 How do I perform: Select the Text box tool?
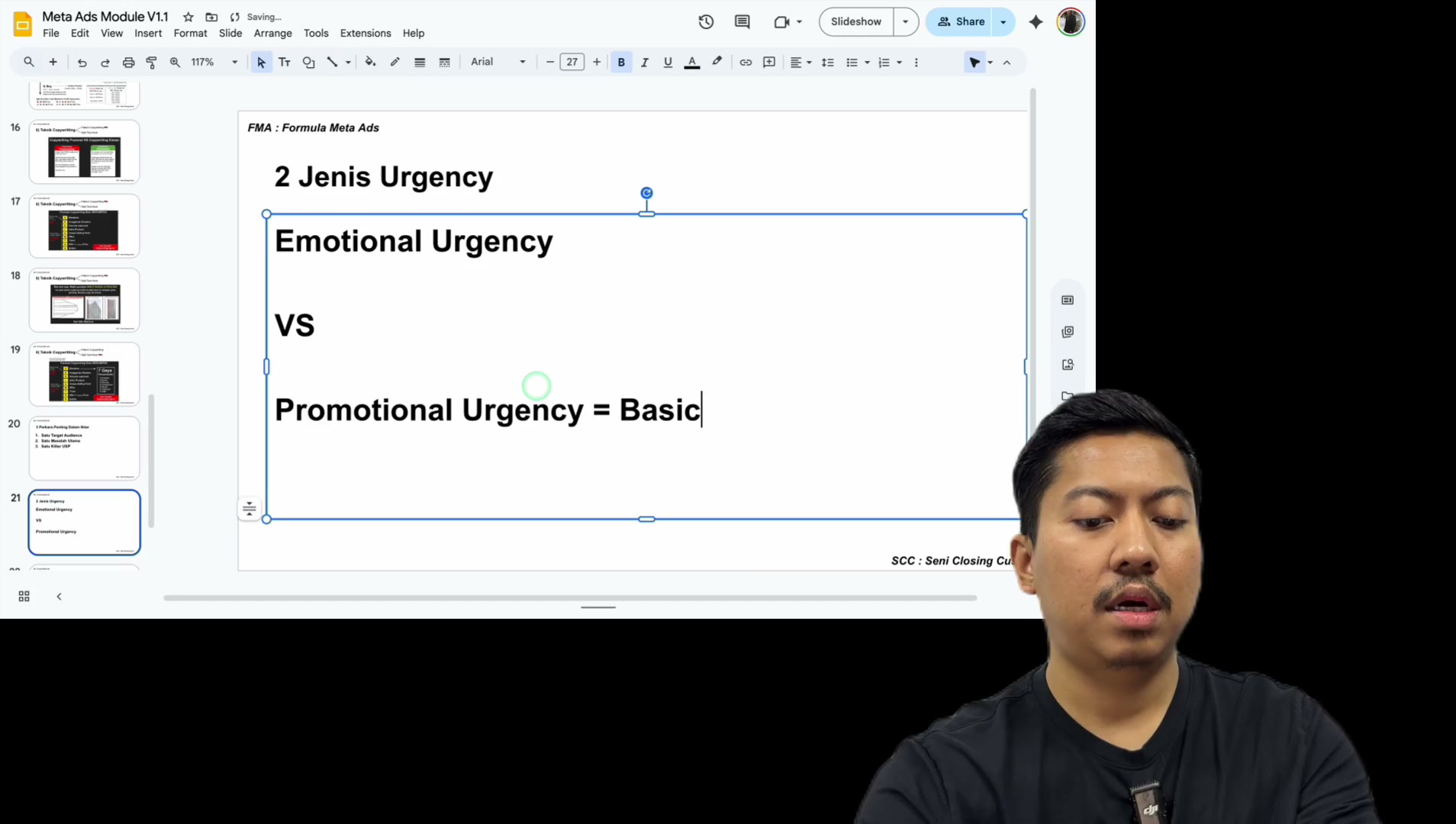click(285, 63)
